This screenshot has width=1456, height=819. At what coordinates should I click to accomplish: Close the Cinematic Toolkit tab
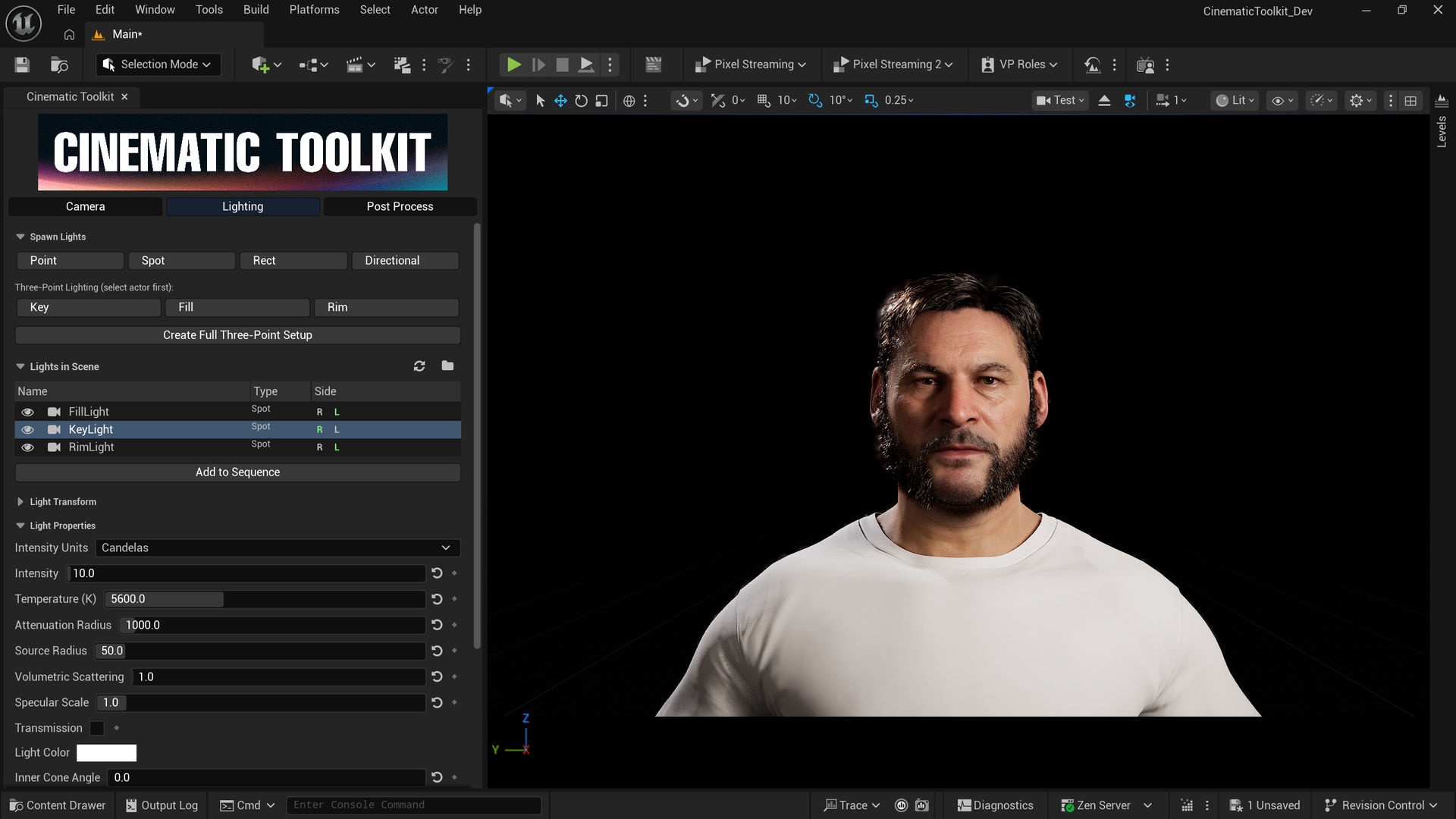124,96
